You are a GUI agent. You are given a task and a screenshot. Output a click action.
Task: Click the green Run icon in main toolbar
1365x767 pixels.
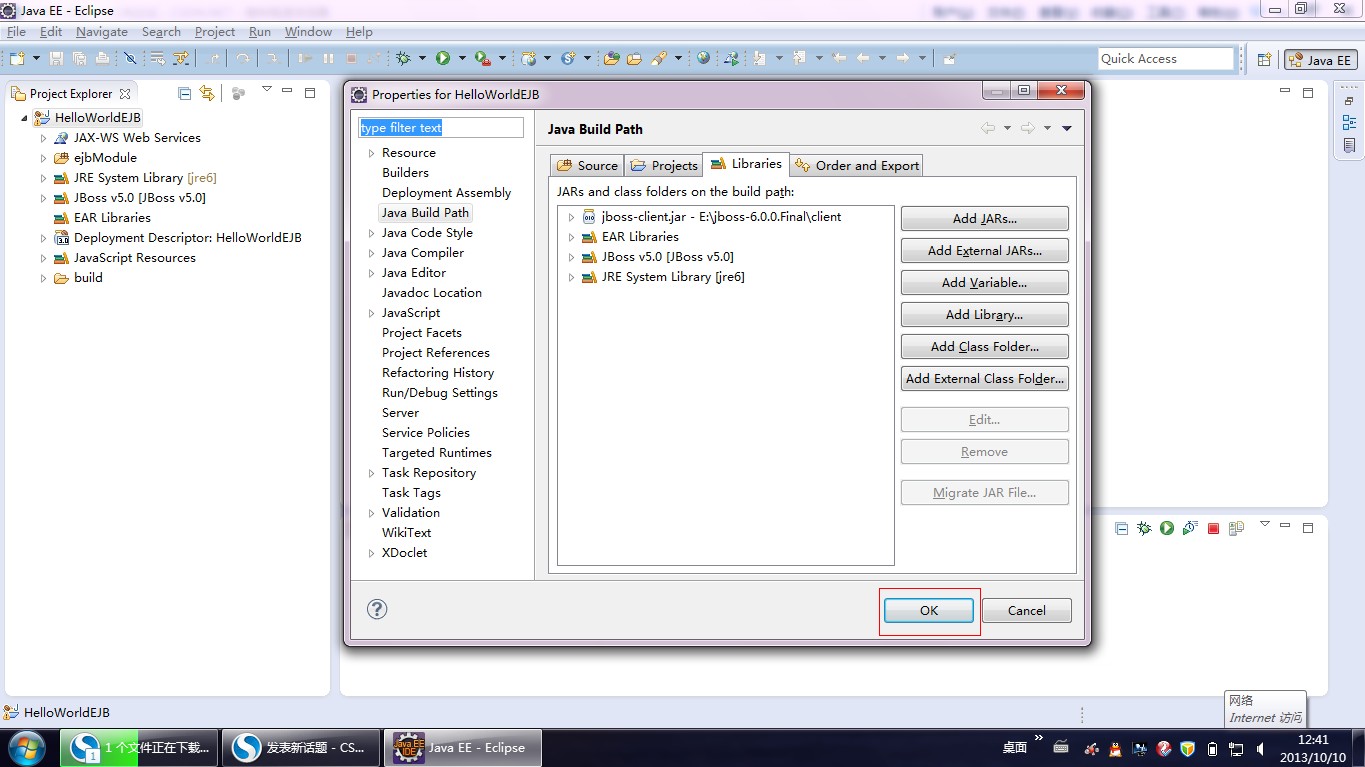point(443,59)
